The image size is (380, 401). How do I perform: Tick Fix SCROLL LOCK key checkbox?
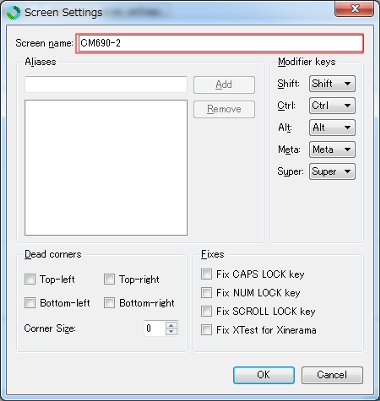(206, 311)
